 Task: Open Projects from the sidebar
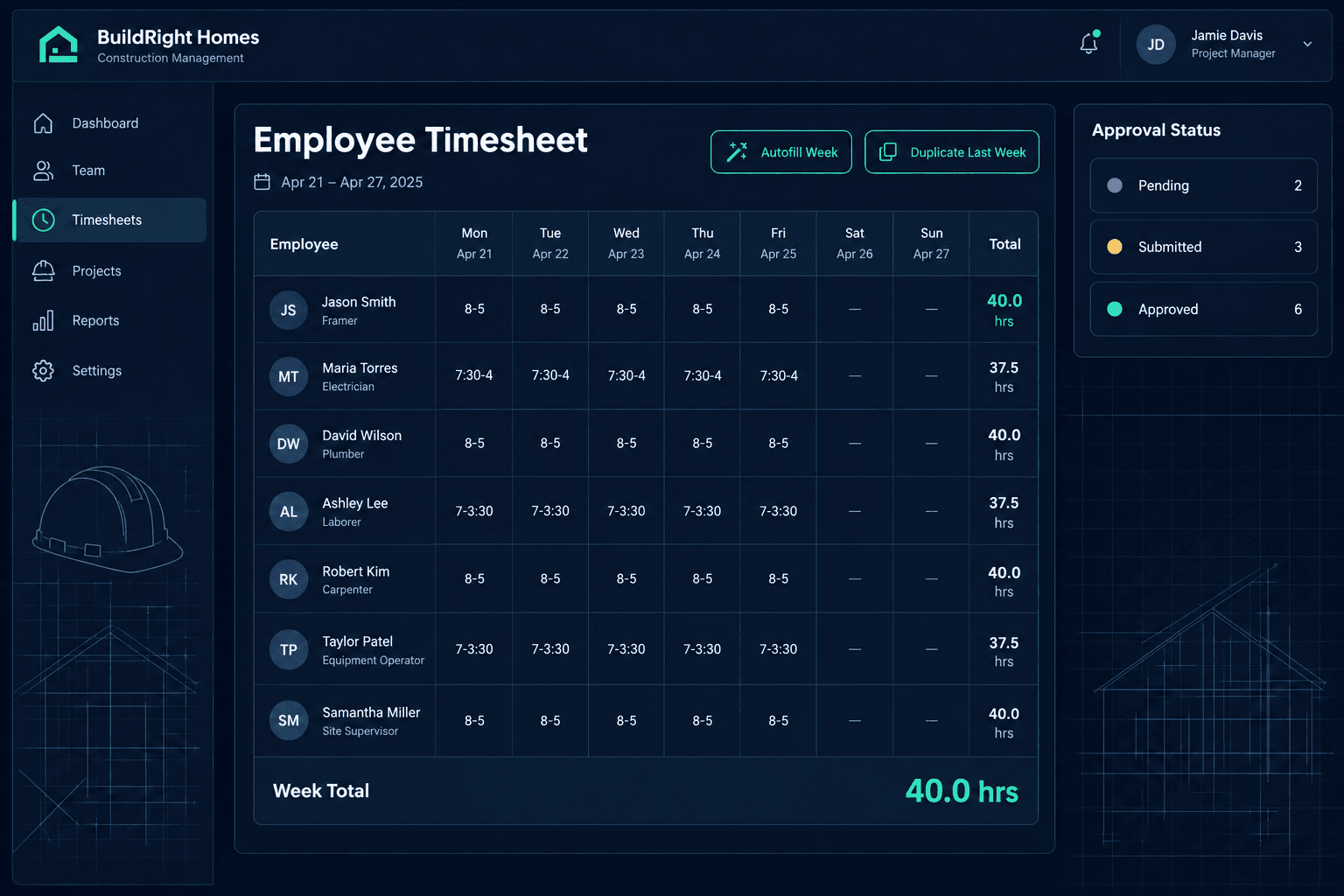click(x=110, y=271)
